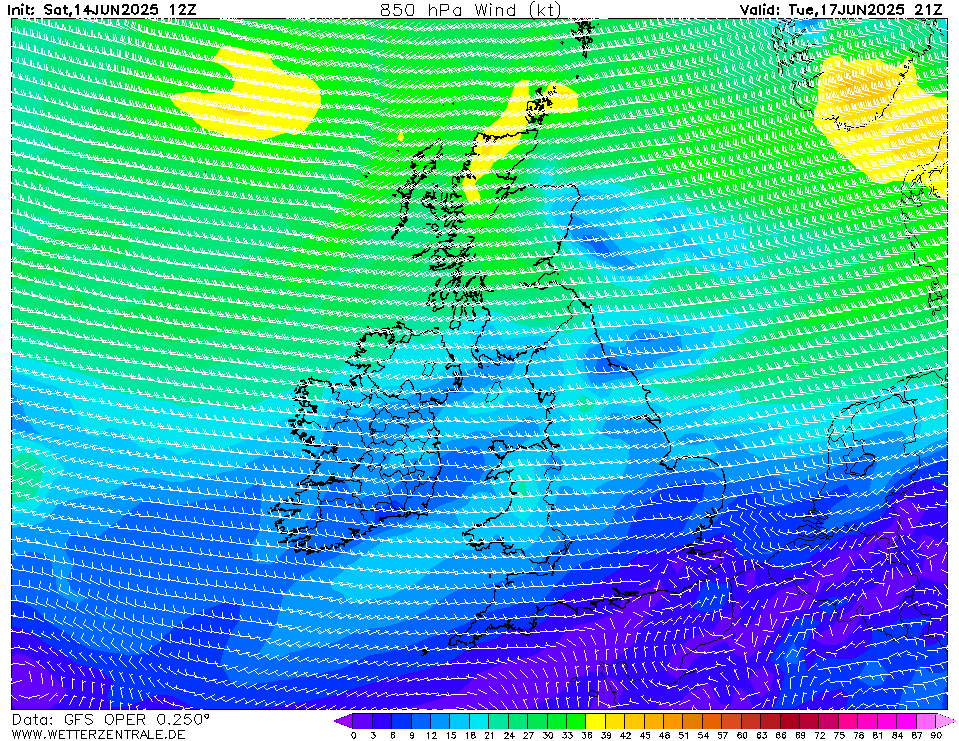Pick the legend swatch between 0 and 3

[363, 721]
